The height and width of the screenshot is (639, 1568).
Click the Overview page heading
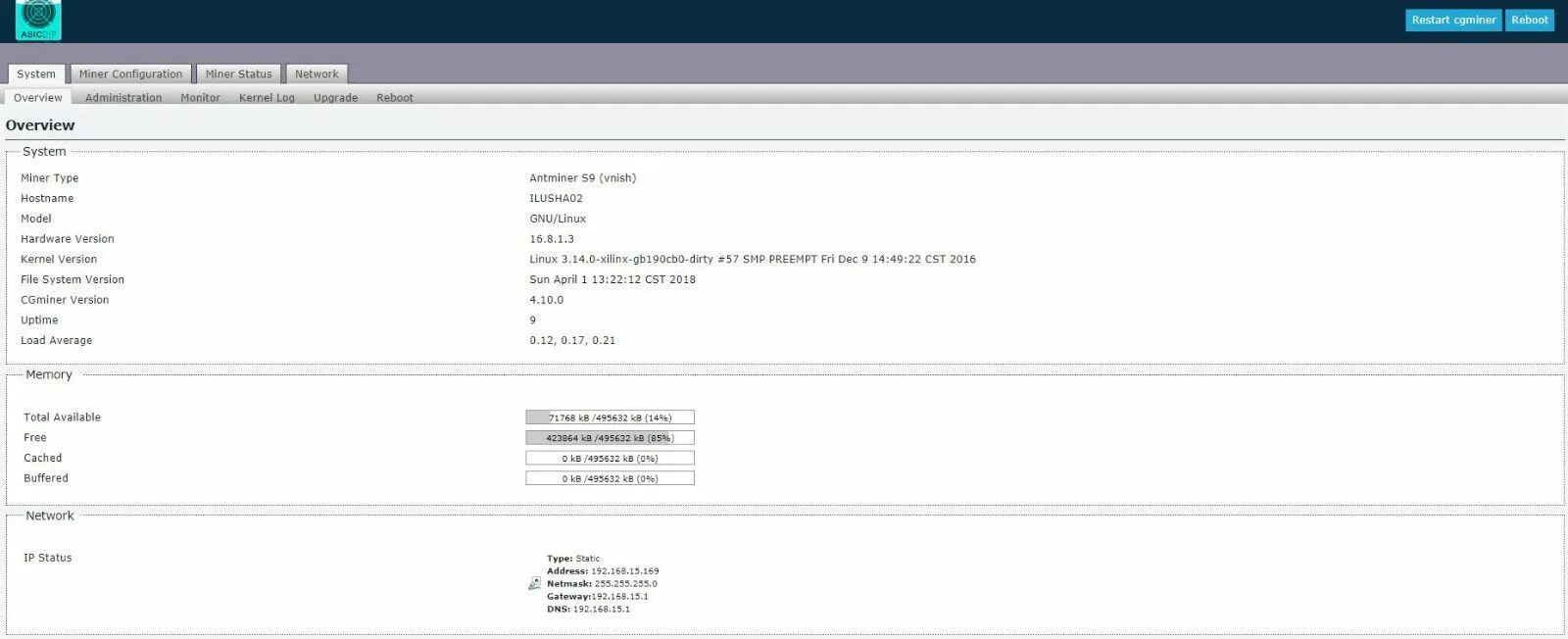coord(40,125)
